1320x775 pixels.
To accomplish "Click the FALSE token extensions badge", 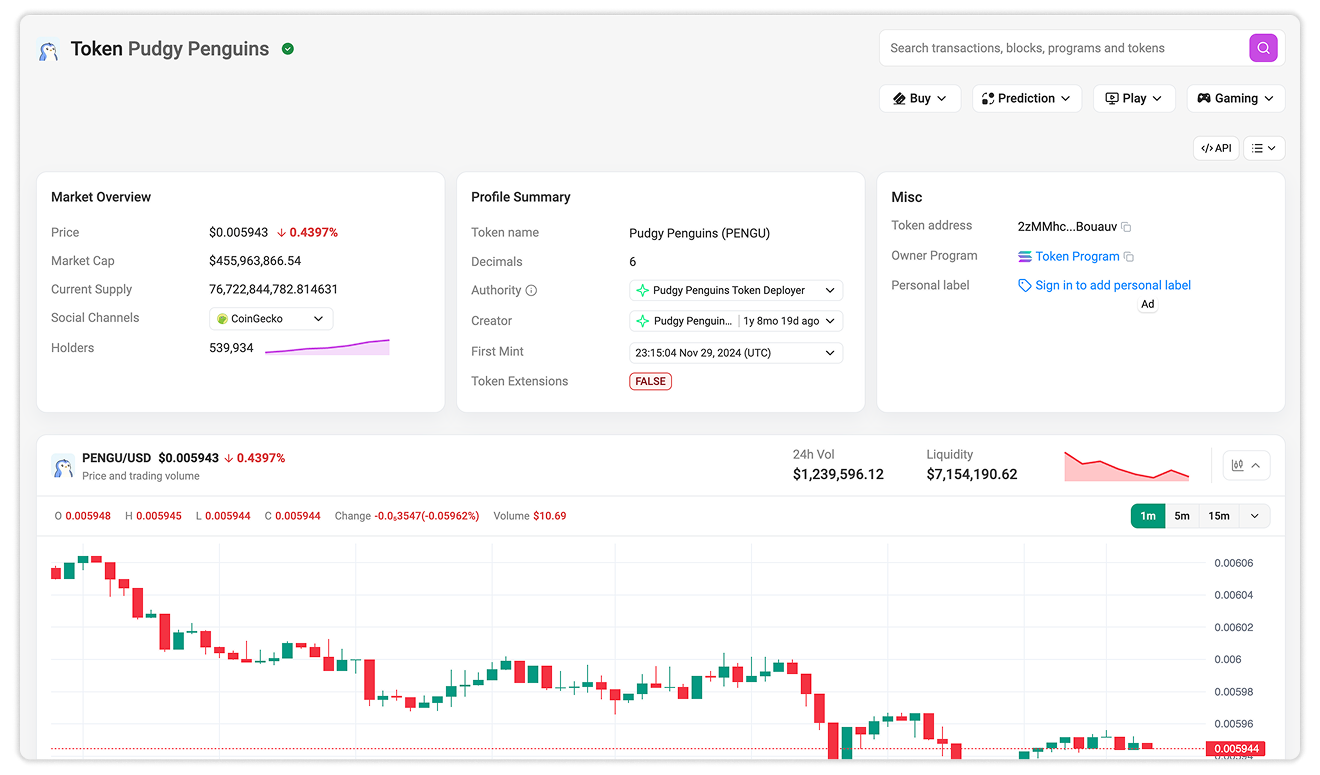I will coord(650,381).
